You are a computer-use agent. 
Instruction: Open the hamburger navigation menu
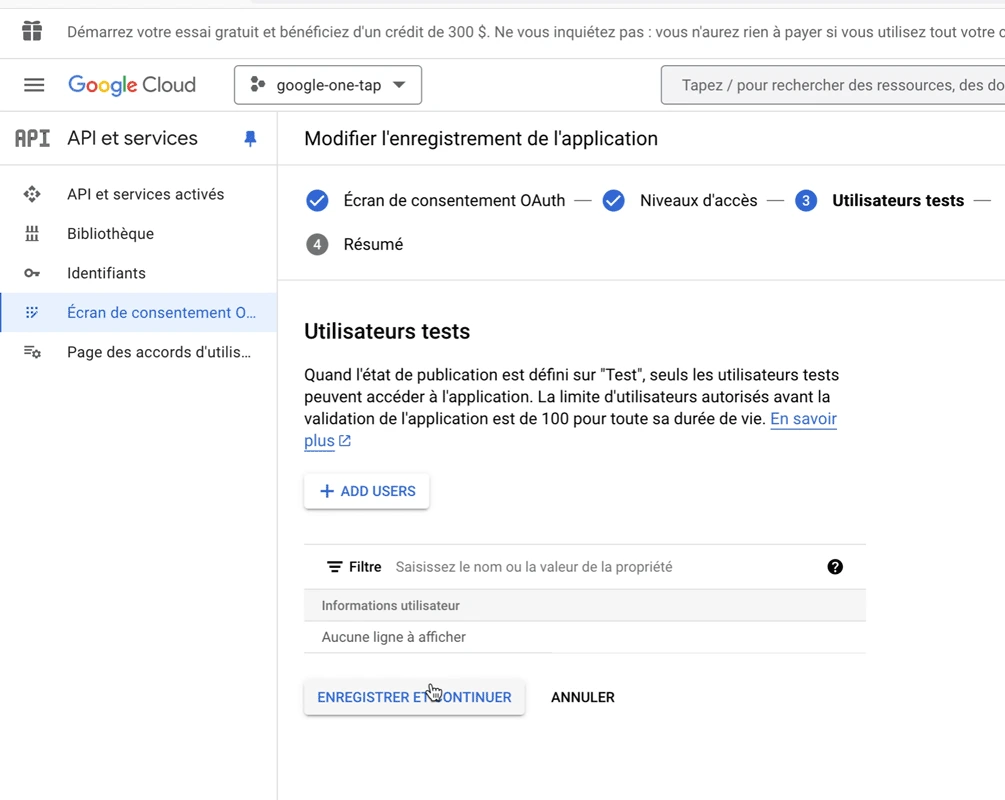[34, 85]
